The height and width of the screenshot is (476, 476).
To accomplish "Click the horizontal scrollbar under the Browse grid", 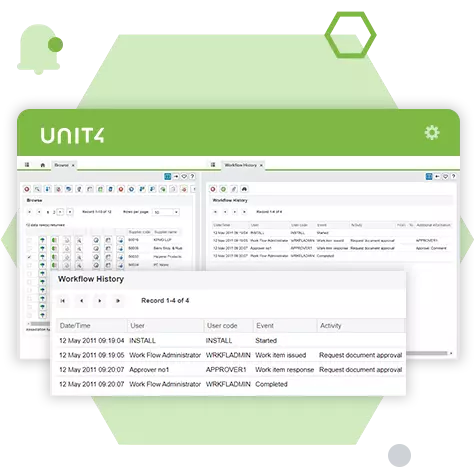I will 41,324.
